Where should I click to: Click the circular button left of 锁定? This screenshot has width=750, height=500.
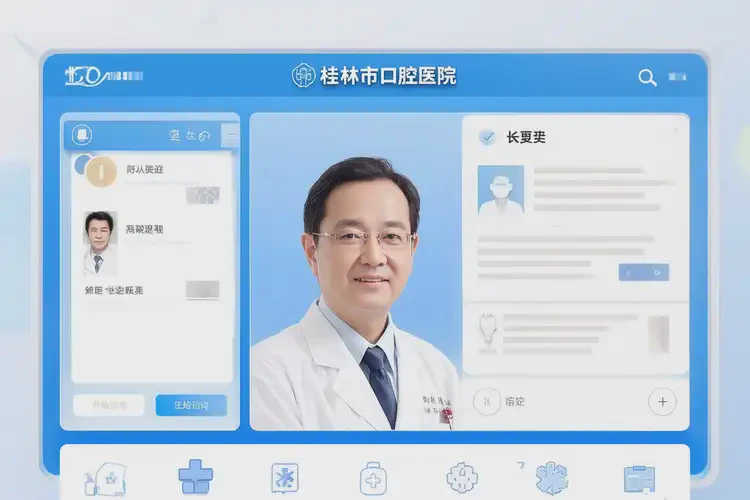coord(486,402)
